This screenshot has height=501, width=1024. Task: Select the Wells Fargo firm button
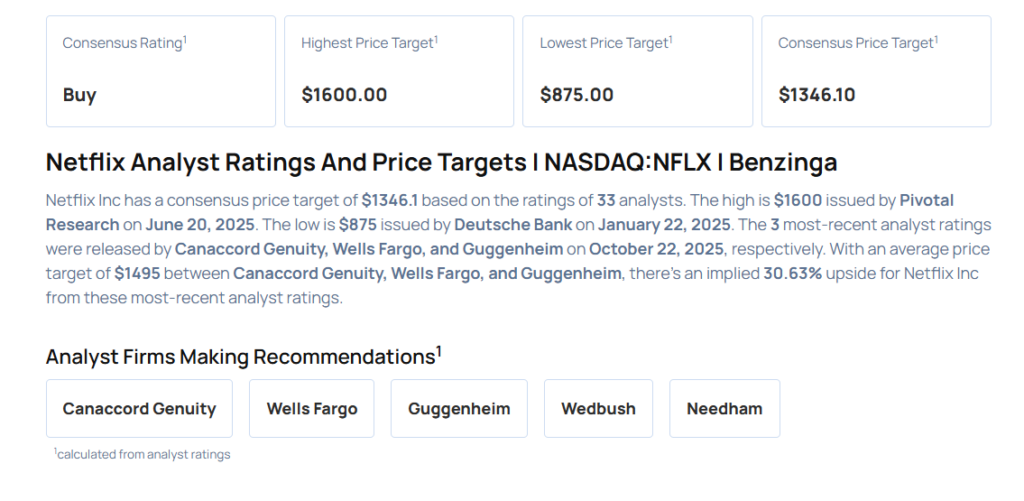point(311,408)
